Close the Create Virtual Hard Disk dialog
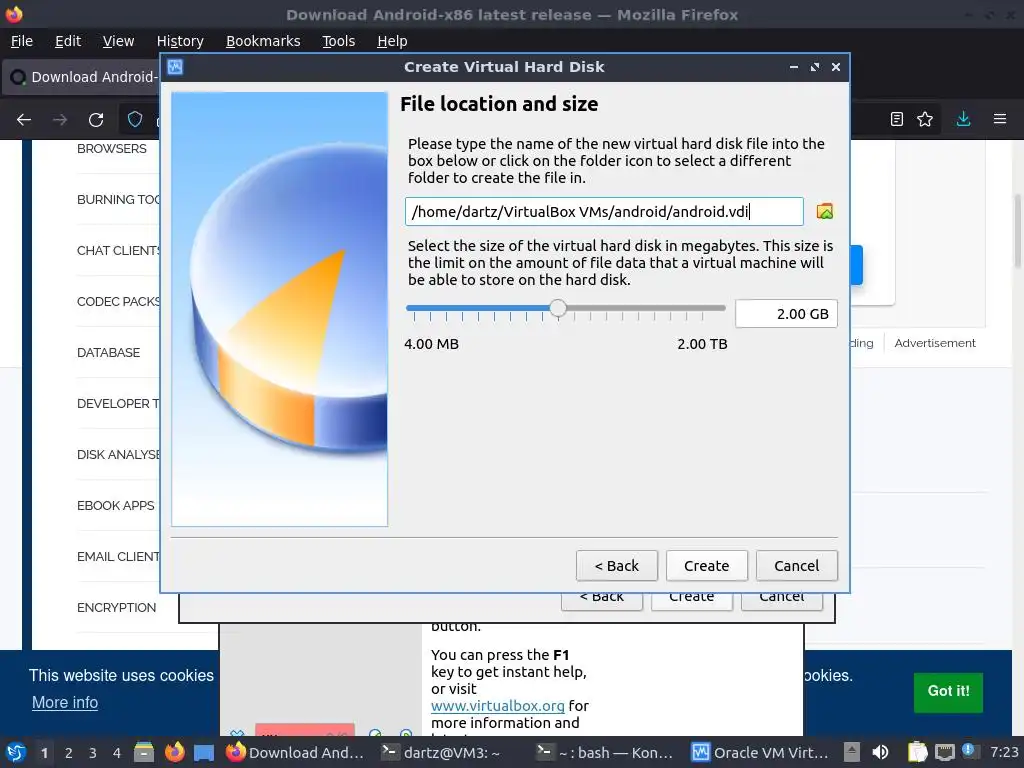The width and height of the screenshot is (1024, 768). (x=835, y=67)
